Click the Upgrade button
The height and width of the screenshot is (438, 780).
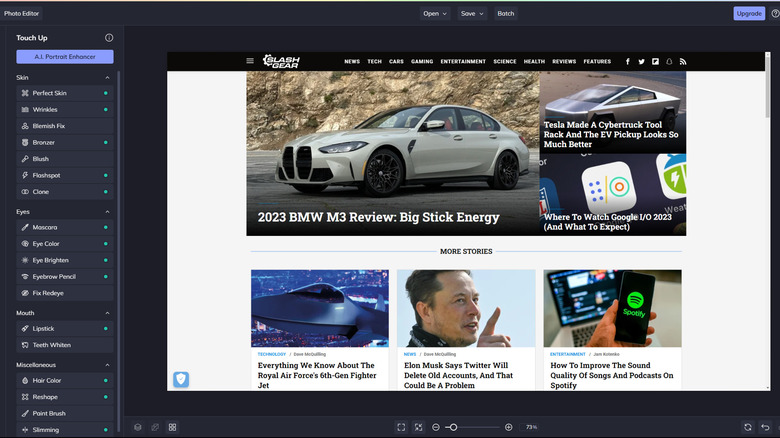point(749,14)
